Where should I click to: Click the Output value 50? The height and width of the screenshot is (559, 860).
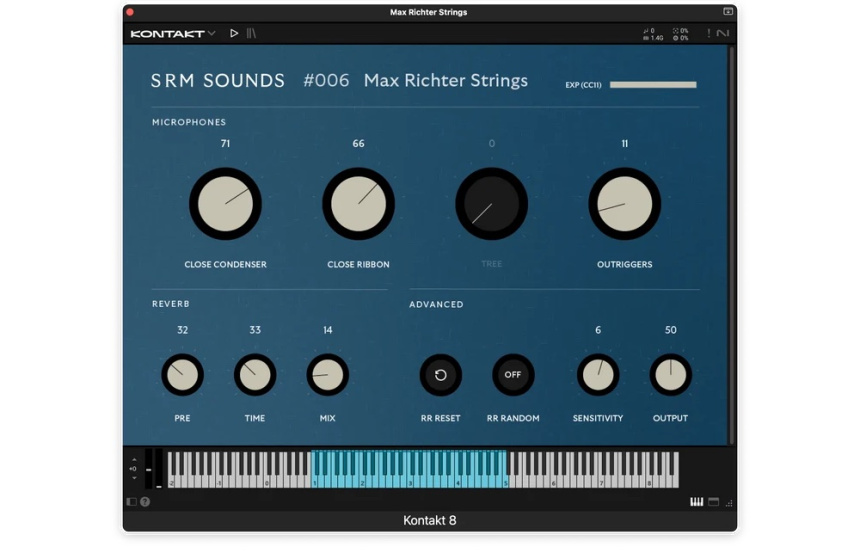[x=670, y=330]
